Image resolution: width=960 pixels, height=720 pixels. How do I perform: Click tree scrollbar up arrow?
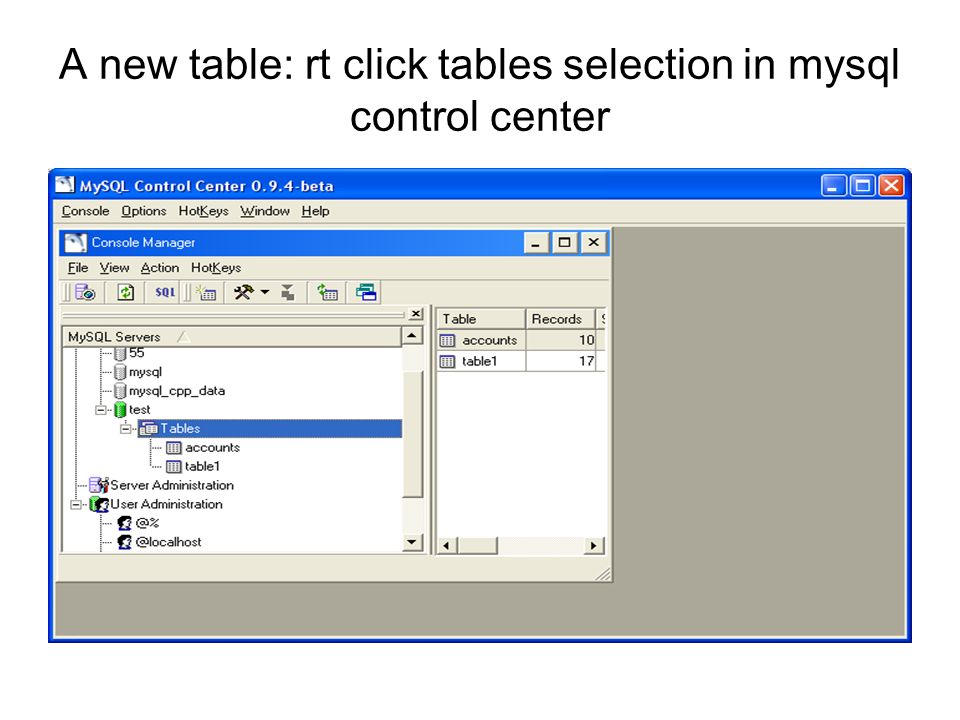click(x=412, y=336)
